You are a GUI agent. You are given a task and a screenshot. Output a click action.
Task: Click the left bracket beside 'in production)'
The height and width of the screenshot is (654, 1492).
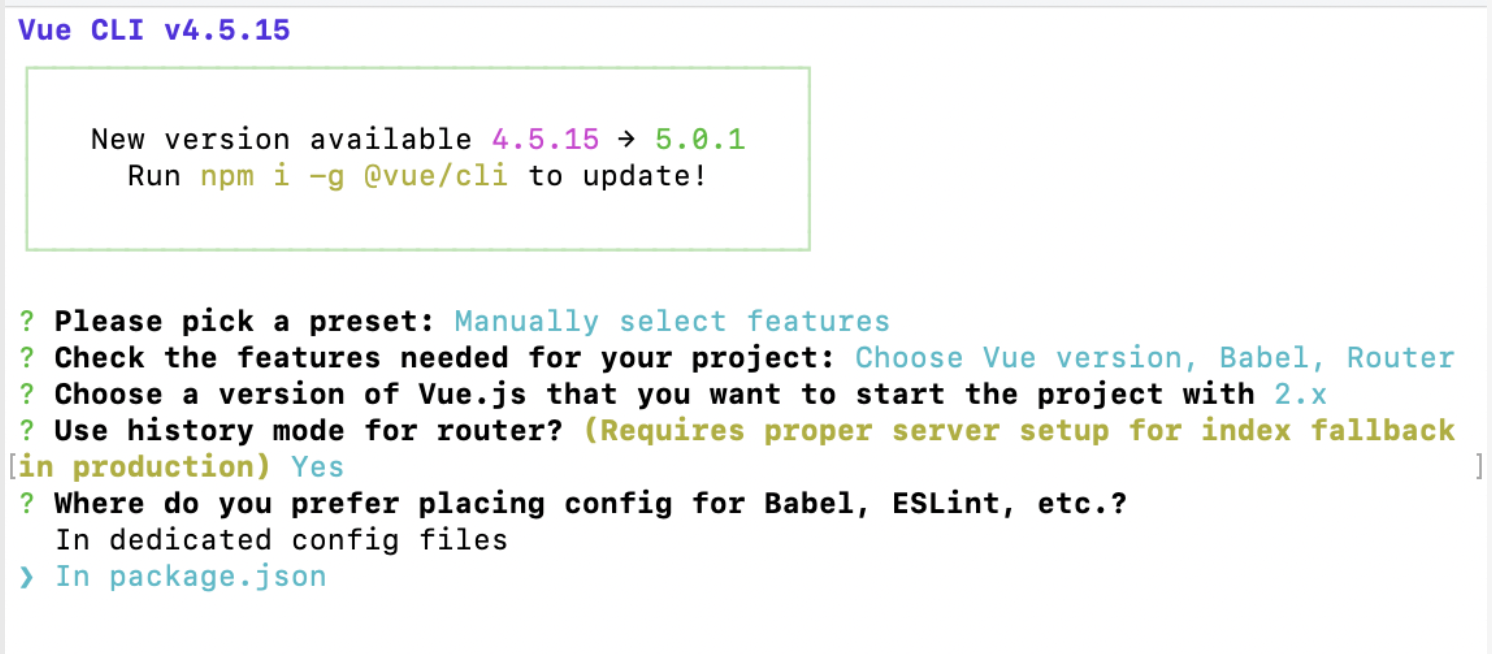pos(11,467)
